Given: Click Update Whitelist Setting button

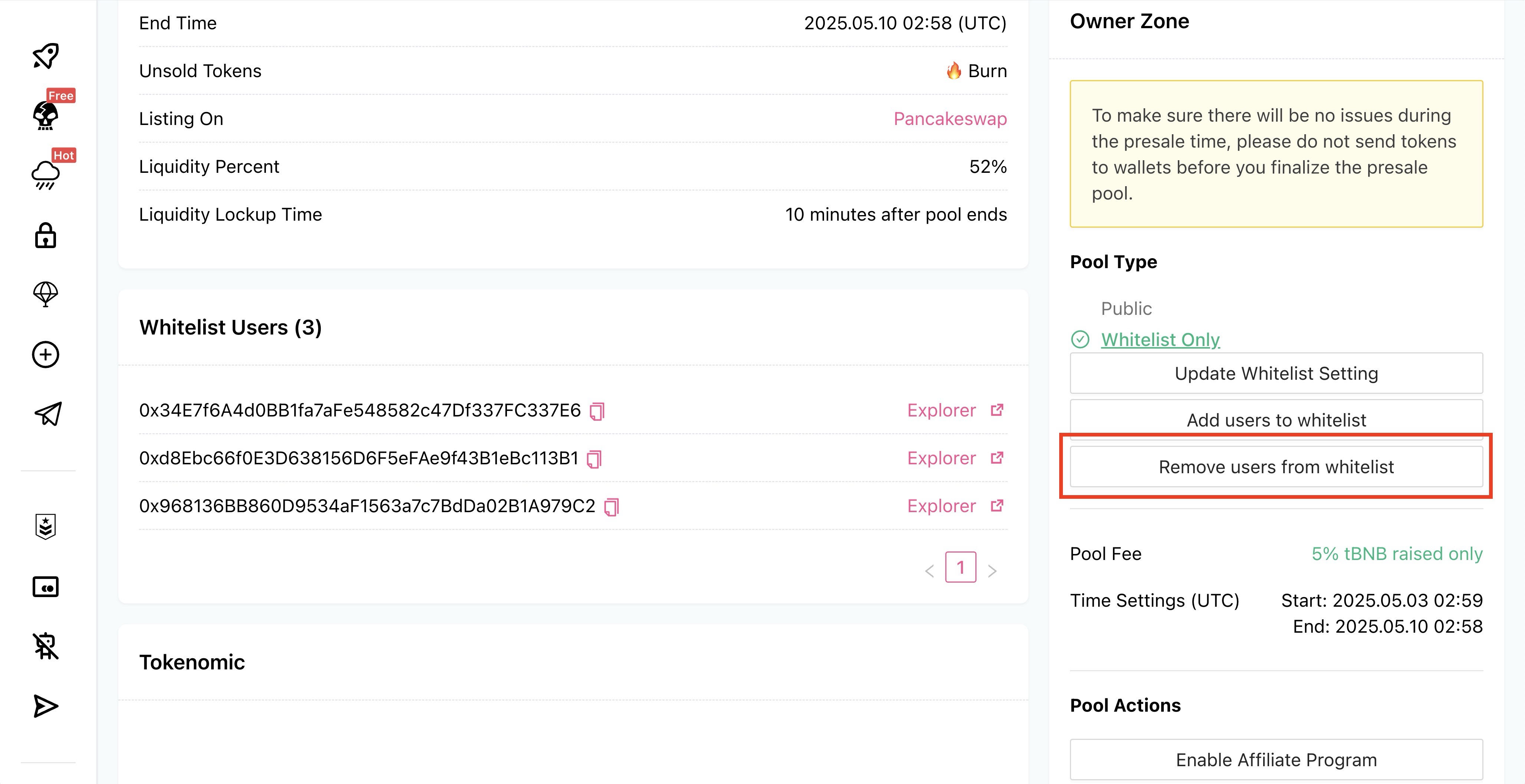Looking at the screenshot, I should (1276, 373).
